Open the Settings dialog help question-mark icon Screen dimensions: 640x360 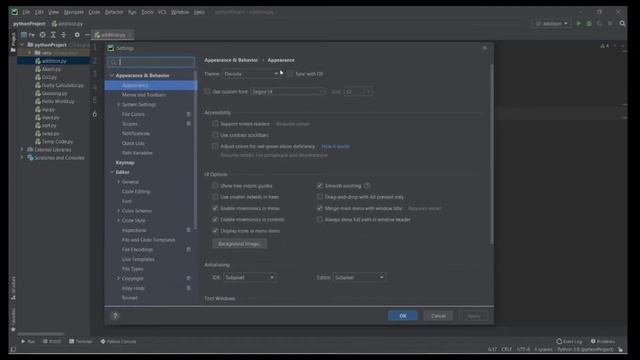[x=115, y=316]
